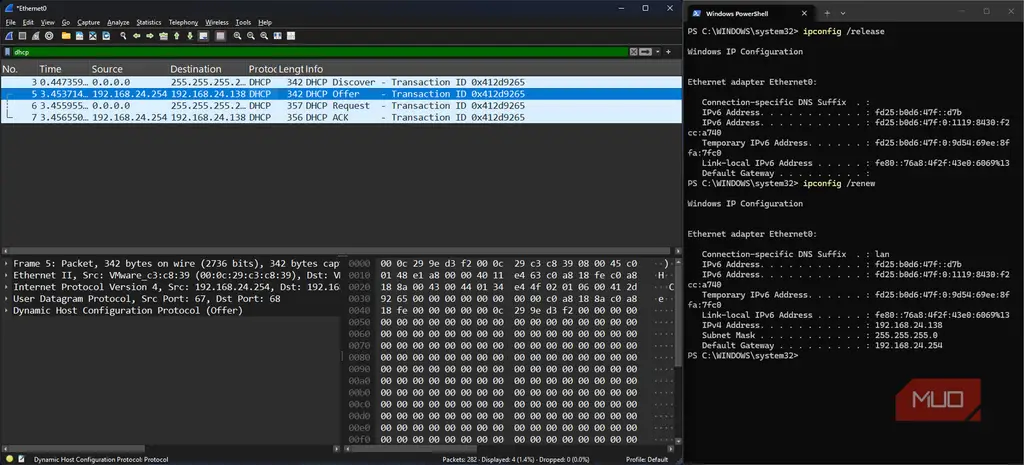Close this capture file icon
This screenshot has width=1024, height=465.
coord(93,36)
